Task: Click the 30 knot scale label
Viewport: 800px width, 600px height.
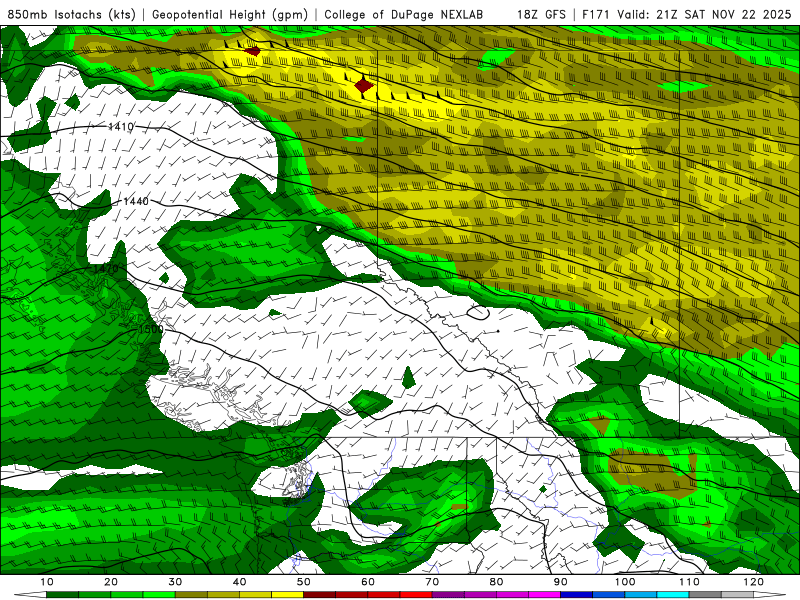Action: pos(175,582)
